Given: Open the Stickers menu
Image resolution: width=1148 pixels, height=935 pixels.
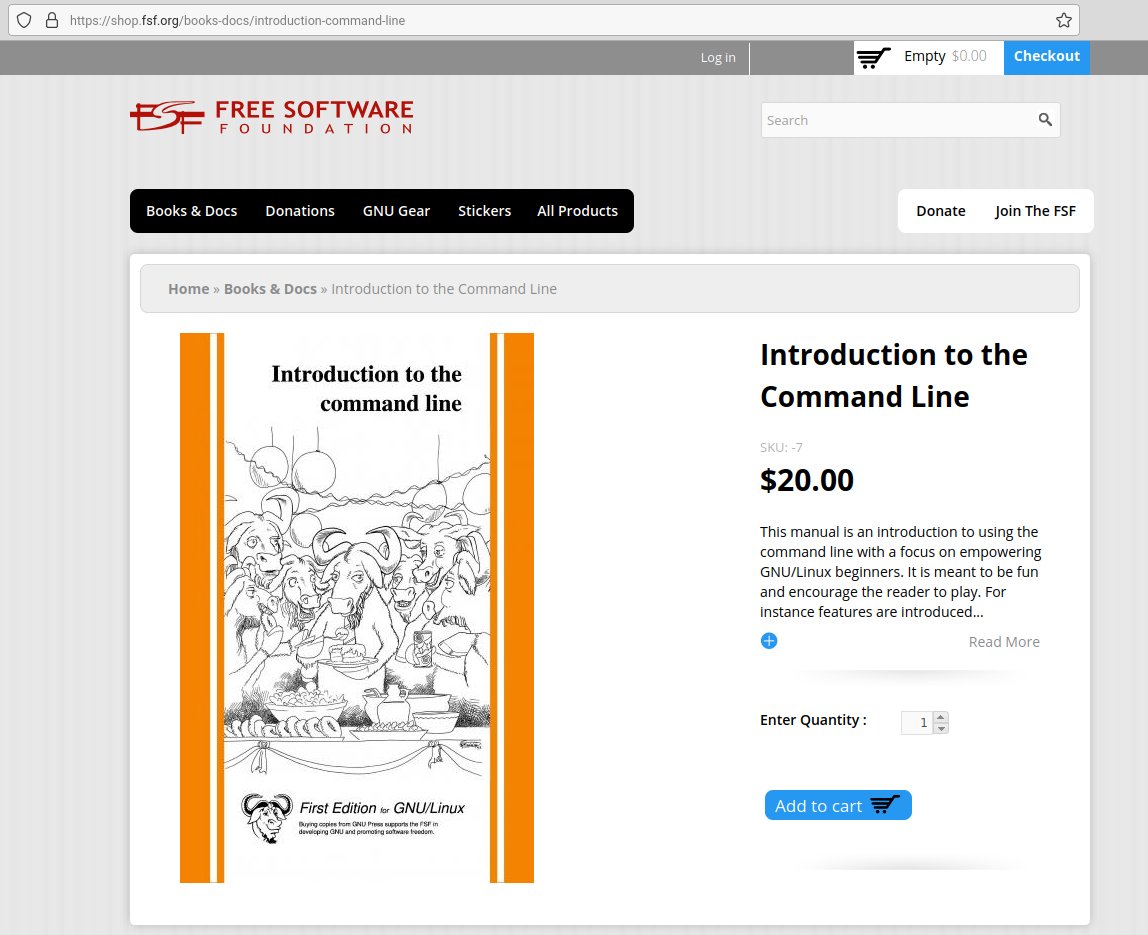Looking at the screenshot, I should [x=484, y=211].
